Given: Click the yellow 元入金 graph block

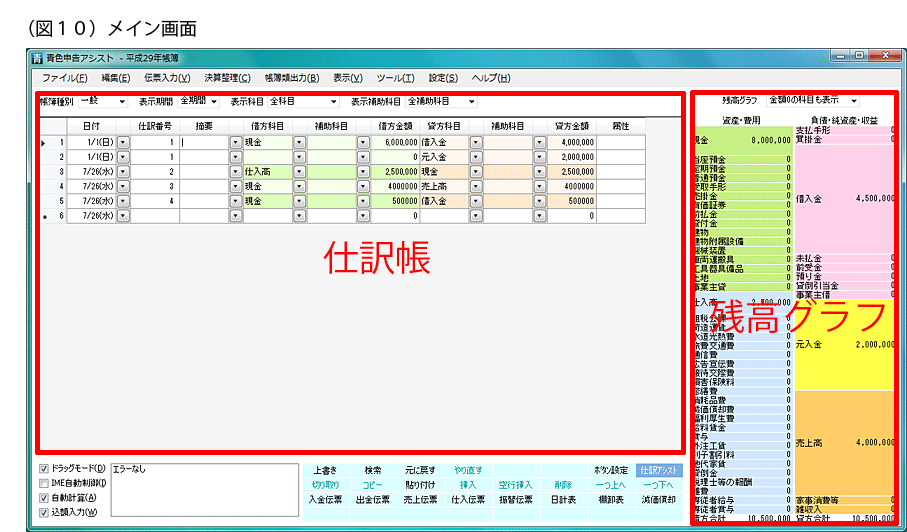Looking at the screenshot, I should coord(845,345).
